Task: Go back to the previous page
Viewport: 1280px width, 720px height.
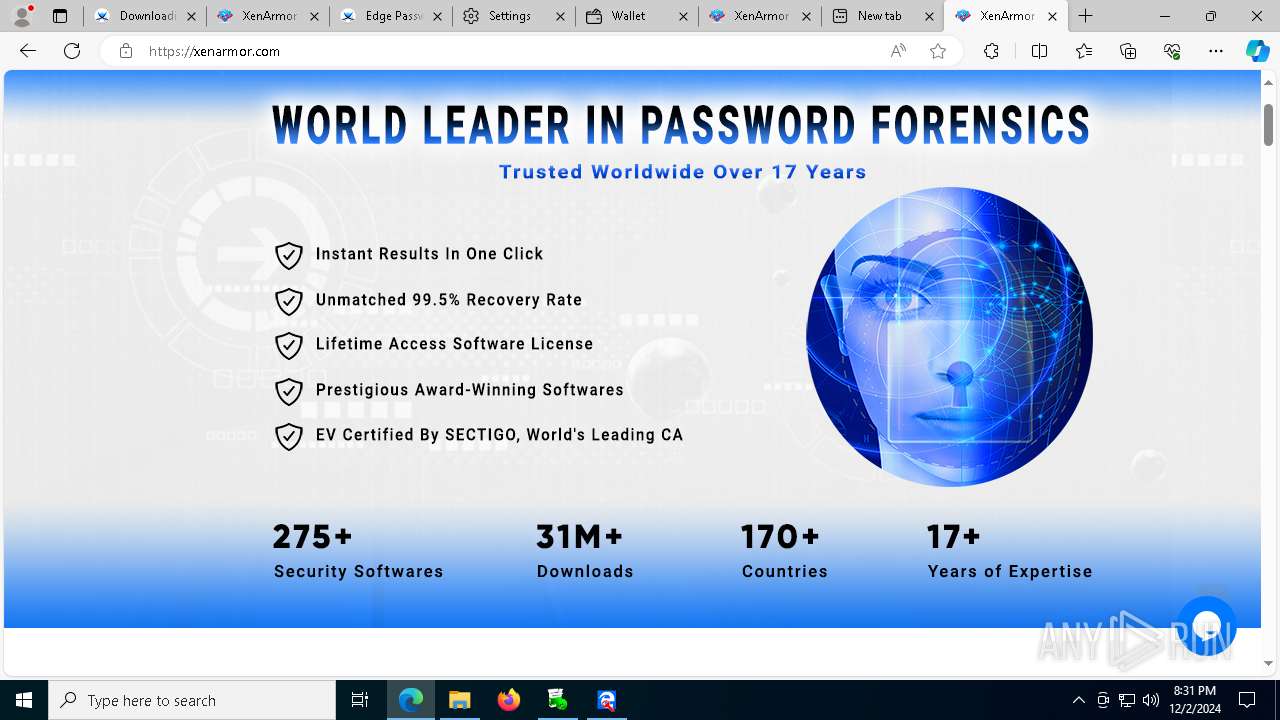Action: click(x=28, y=51)
